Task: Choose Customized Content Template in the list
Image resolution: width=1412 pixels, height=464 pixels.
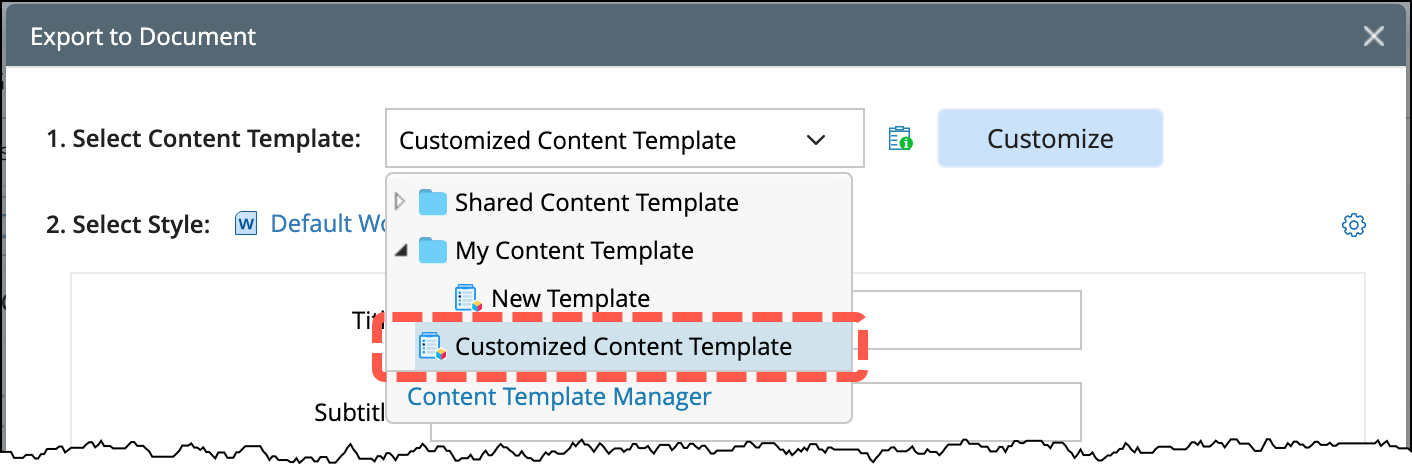Action: (623, 347)
